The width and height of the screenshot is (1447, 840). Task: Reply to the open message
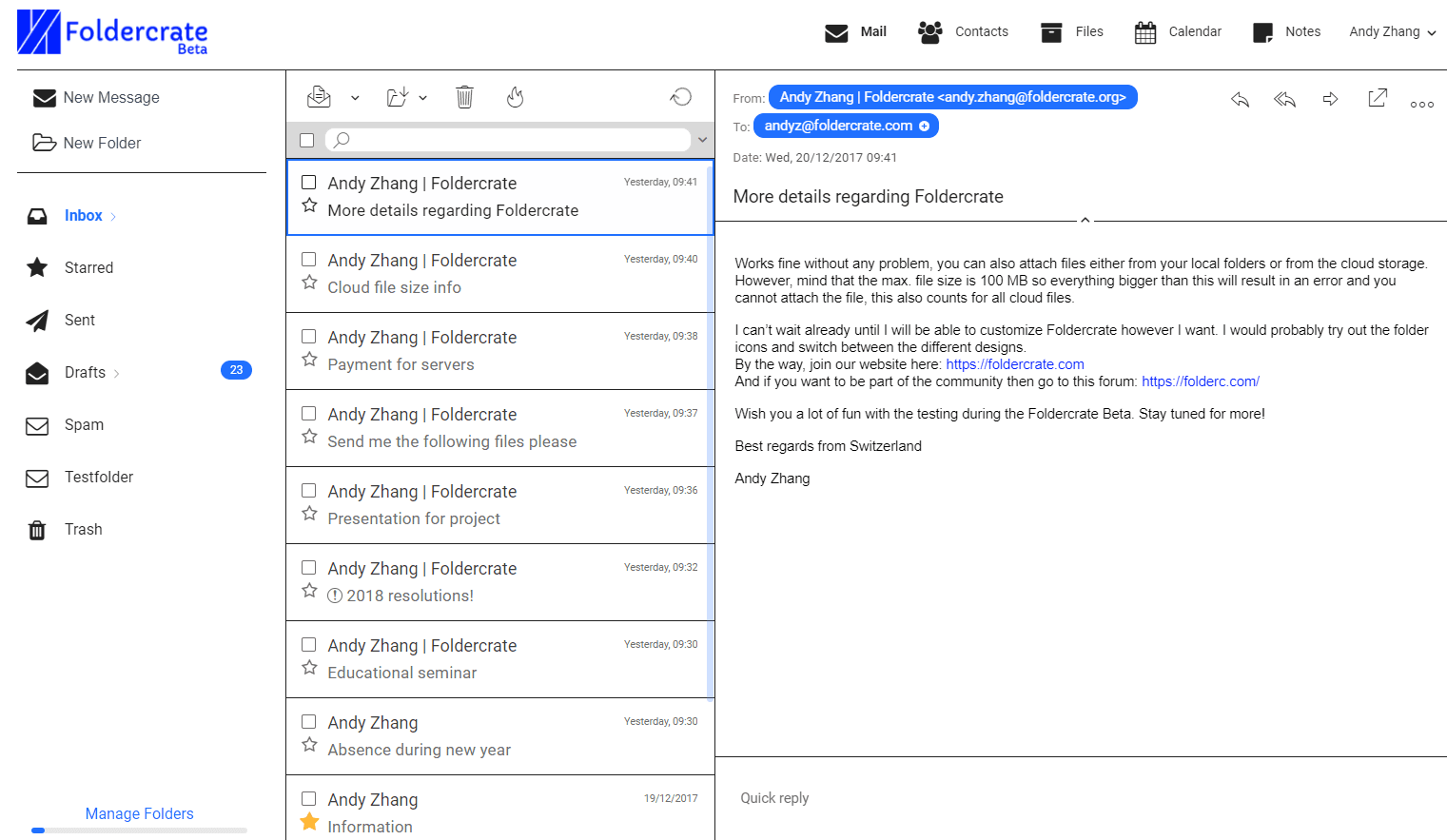coord(1240,99)
